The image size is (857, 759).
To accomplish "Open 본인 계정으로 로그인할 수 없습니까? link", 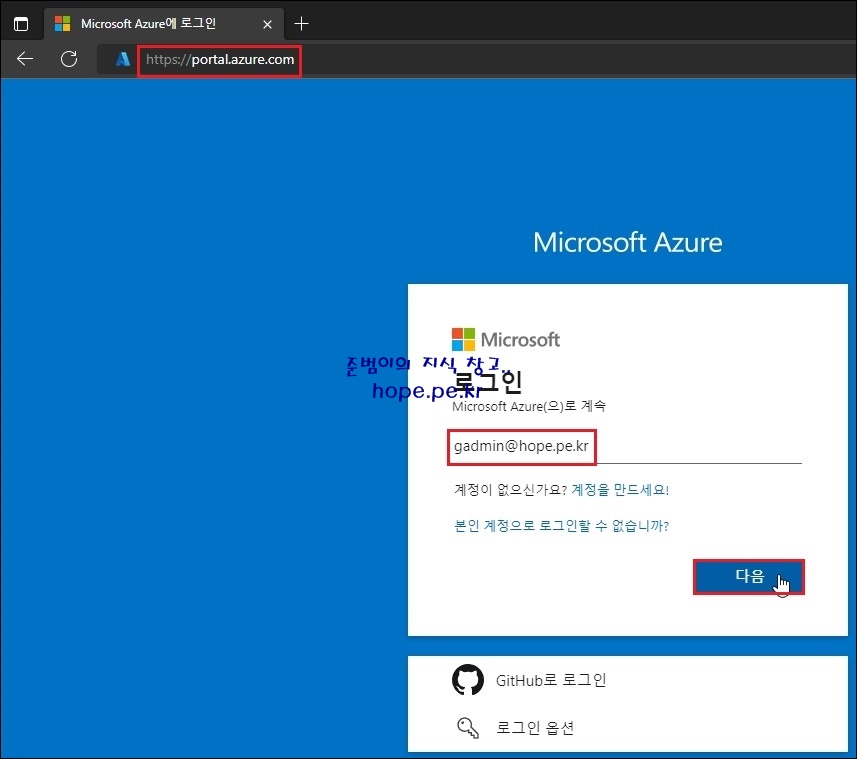I will point(561,526).
